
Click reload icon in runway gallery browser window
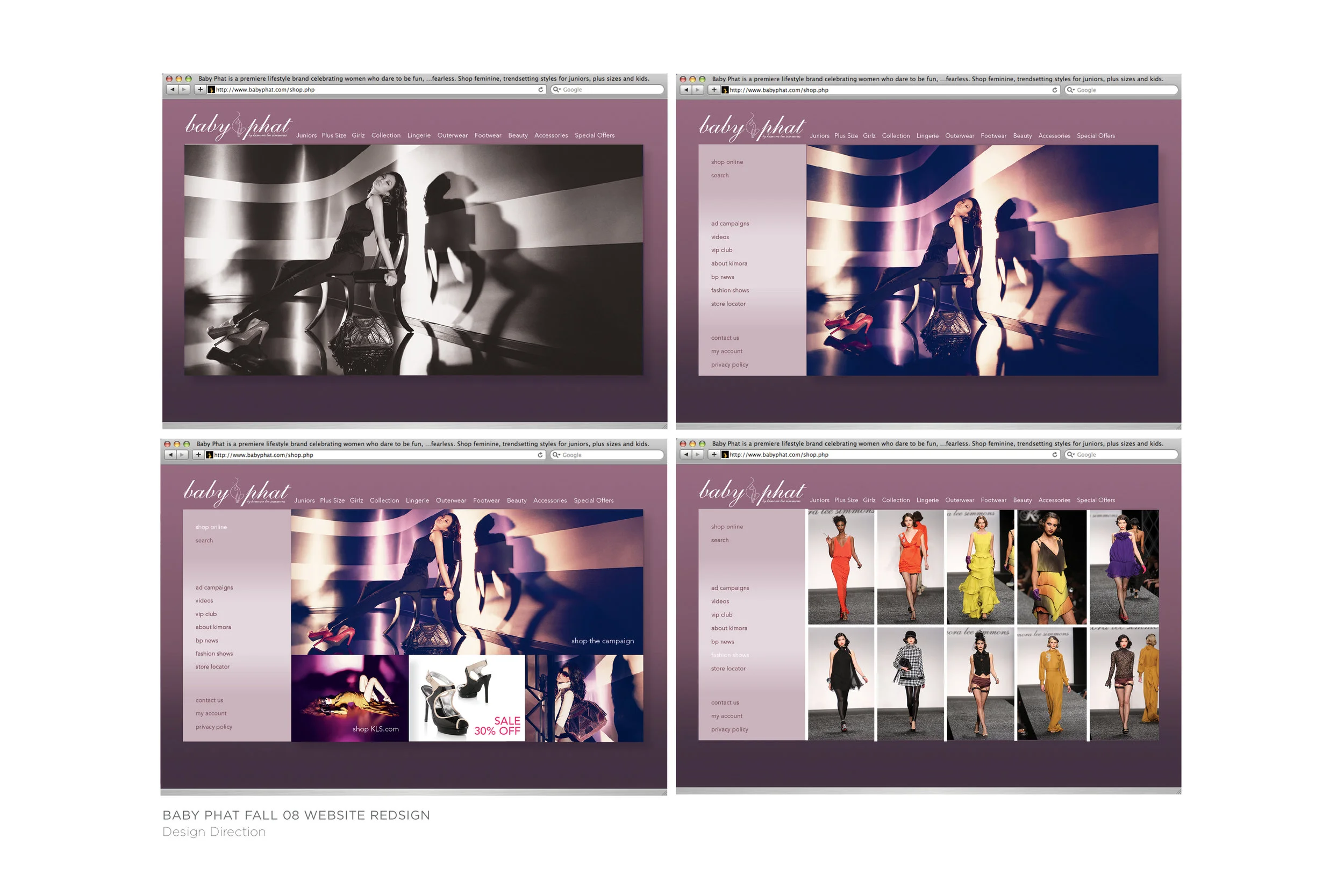tap(1054, 455)
